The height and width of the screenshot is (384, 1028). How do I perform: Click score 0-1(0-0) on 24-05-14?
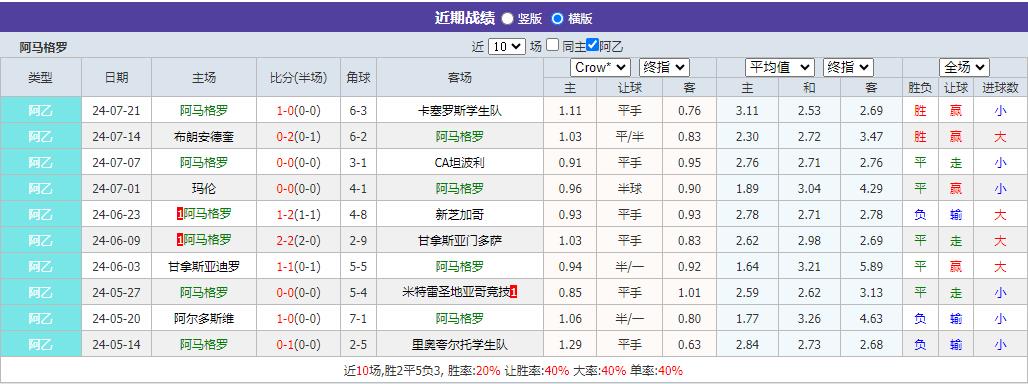tap(298, 345)
